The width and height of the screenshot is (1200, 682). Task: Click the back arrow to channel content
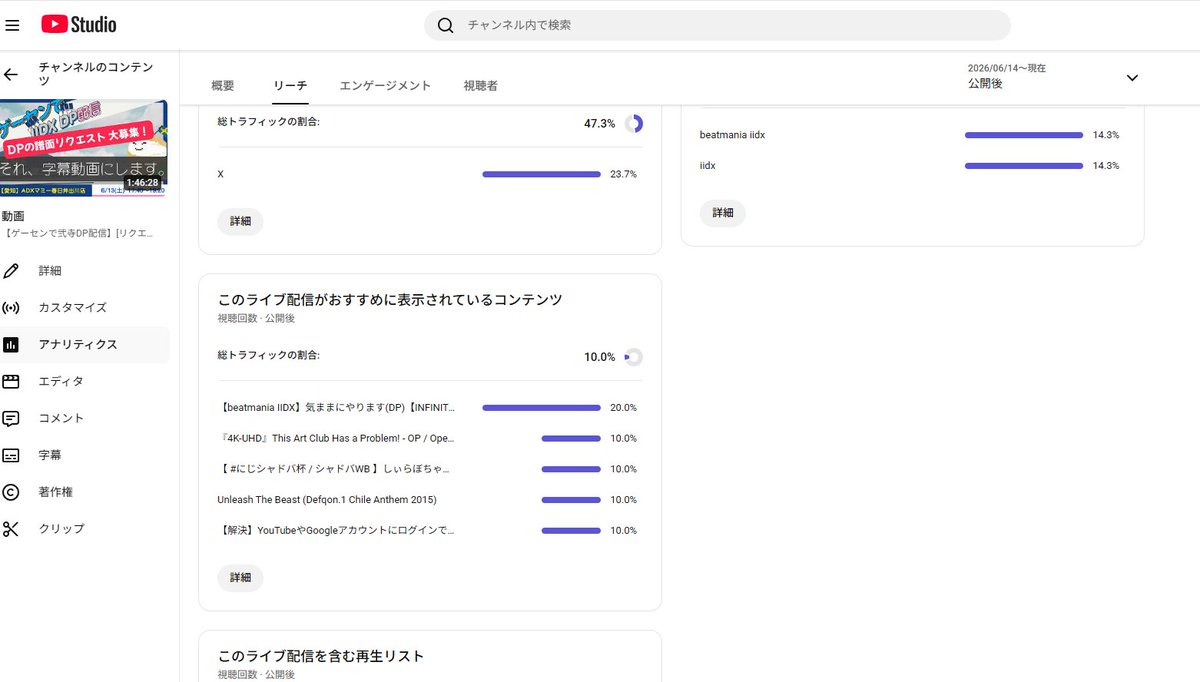coord(11,75)
